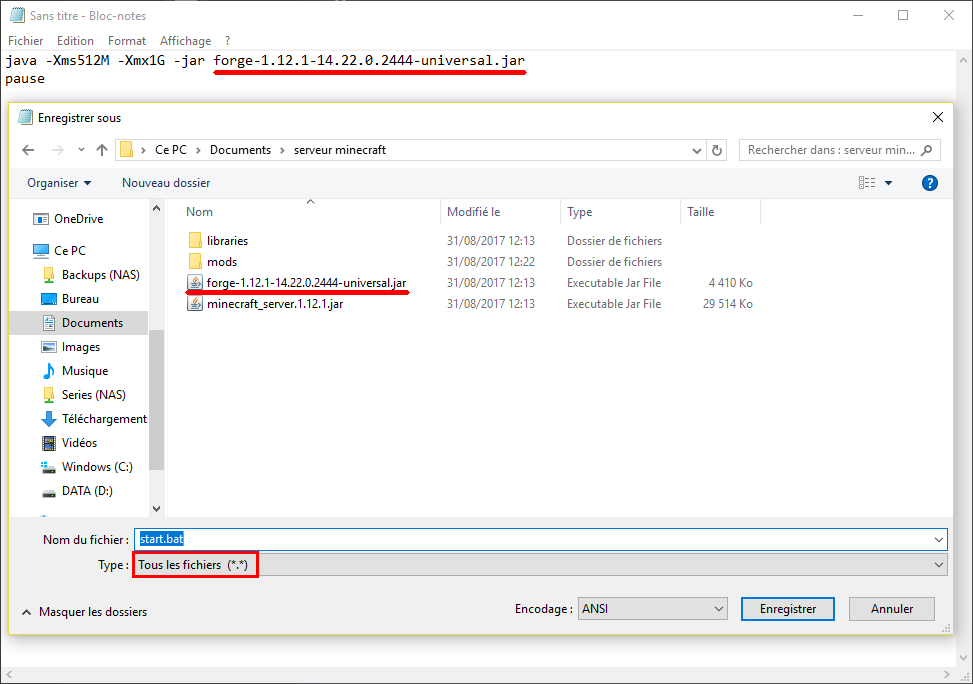Open the Organiser dropdown menu

[59, 183]
